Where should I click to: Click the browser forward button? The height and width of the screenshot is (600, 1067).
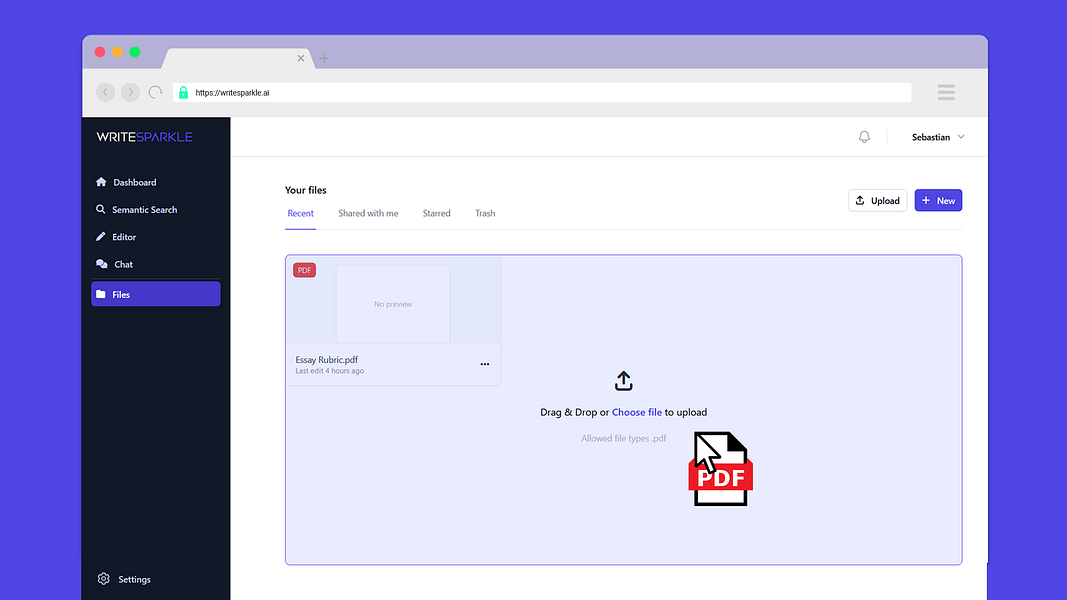[x=131, y=93]
